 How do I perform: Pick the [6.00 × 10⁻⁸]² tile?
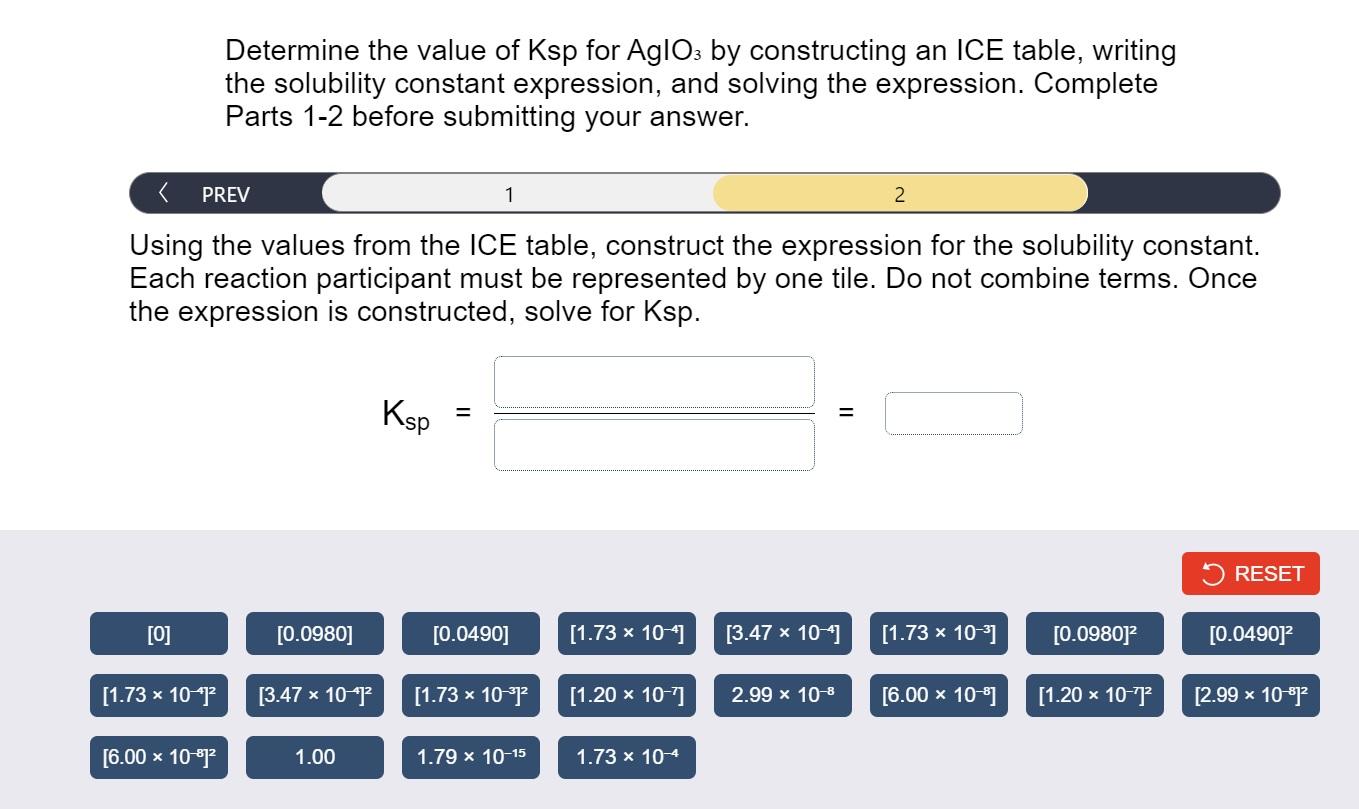pyautogui.click(x=158, y=757)
